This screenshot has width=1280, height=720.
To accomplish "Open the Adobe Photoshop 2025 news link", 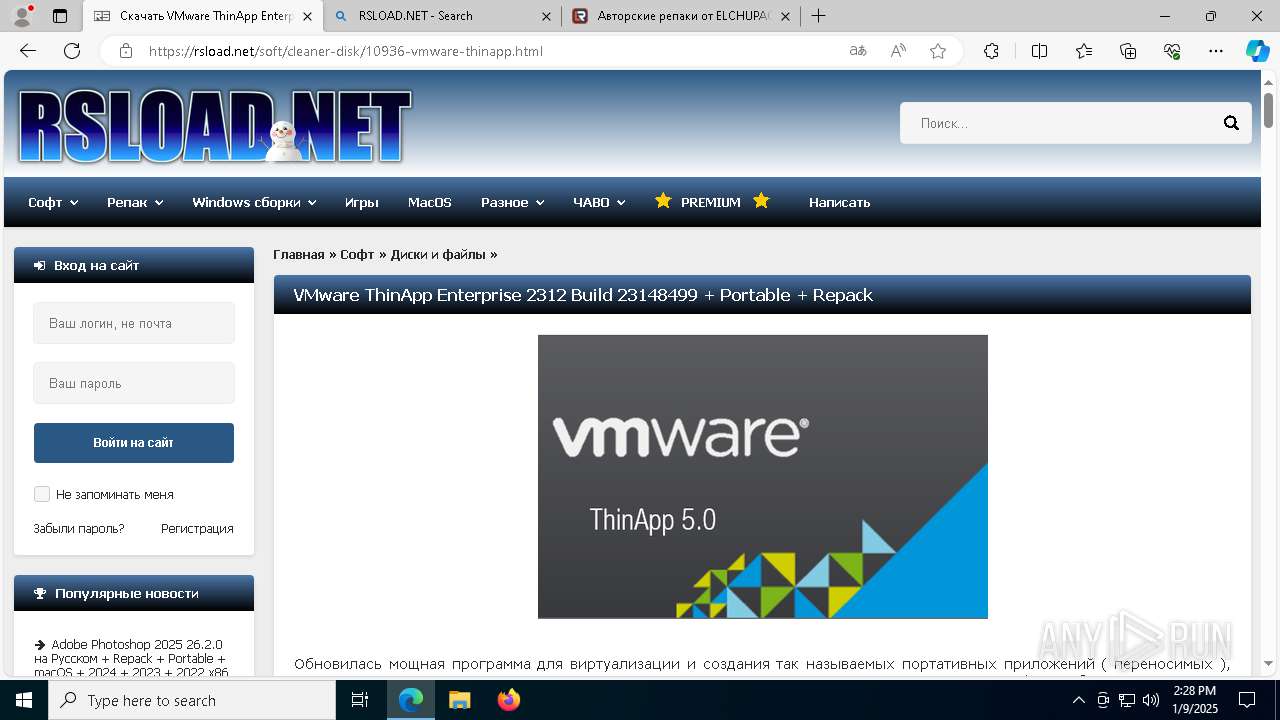I will [x=130, y=658].
